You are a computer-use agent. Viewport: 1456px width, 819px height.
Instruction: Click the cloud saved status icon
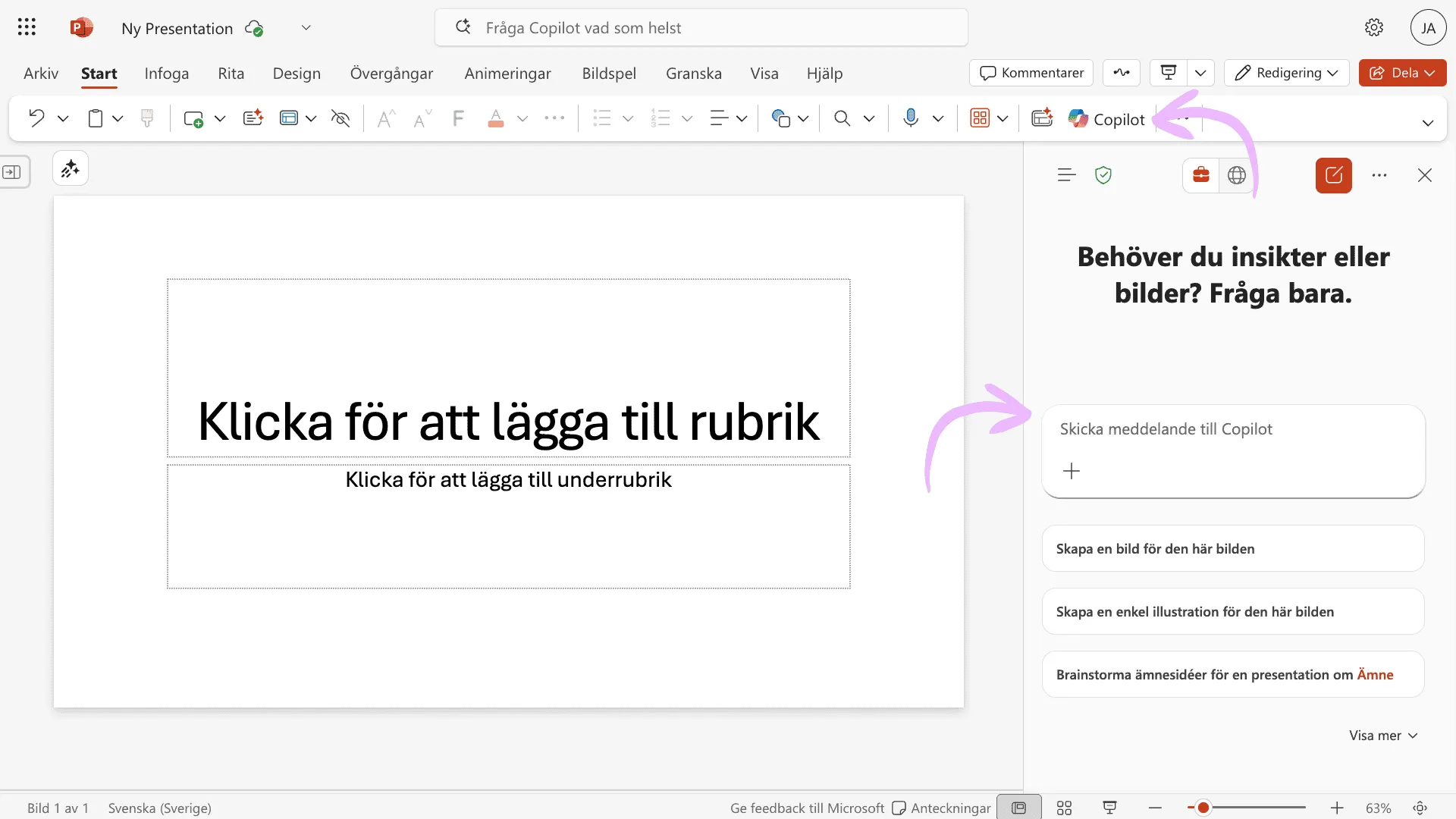tap(254, 29)
